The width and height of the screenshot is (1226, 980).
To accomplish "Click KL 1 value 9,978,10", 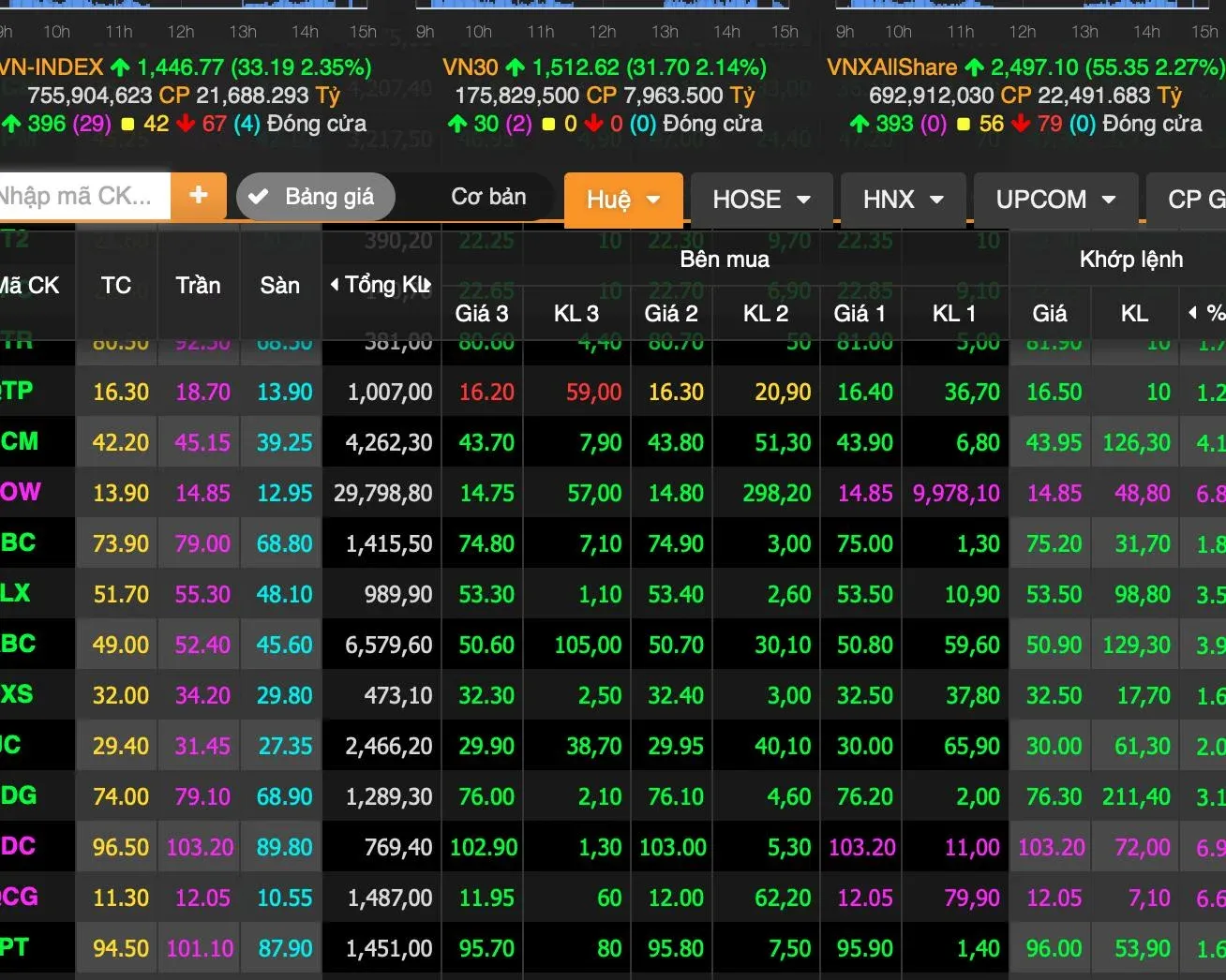I will click(x=956, y=493).
